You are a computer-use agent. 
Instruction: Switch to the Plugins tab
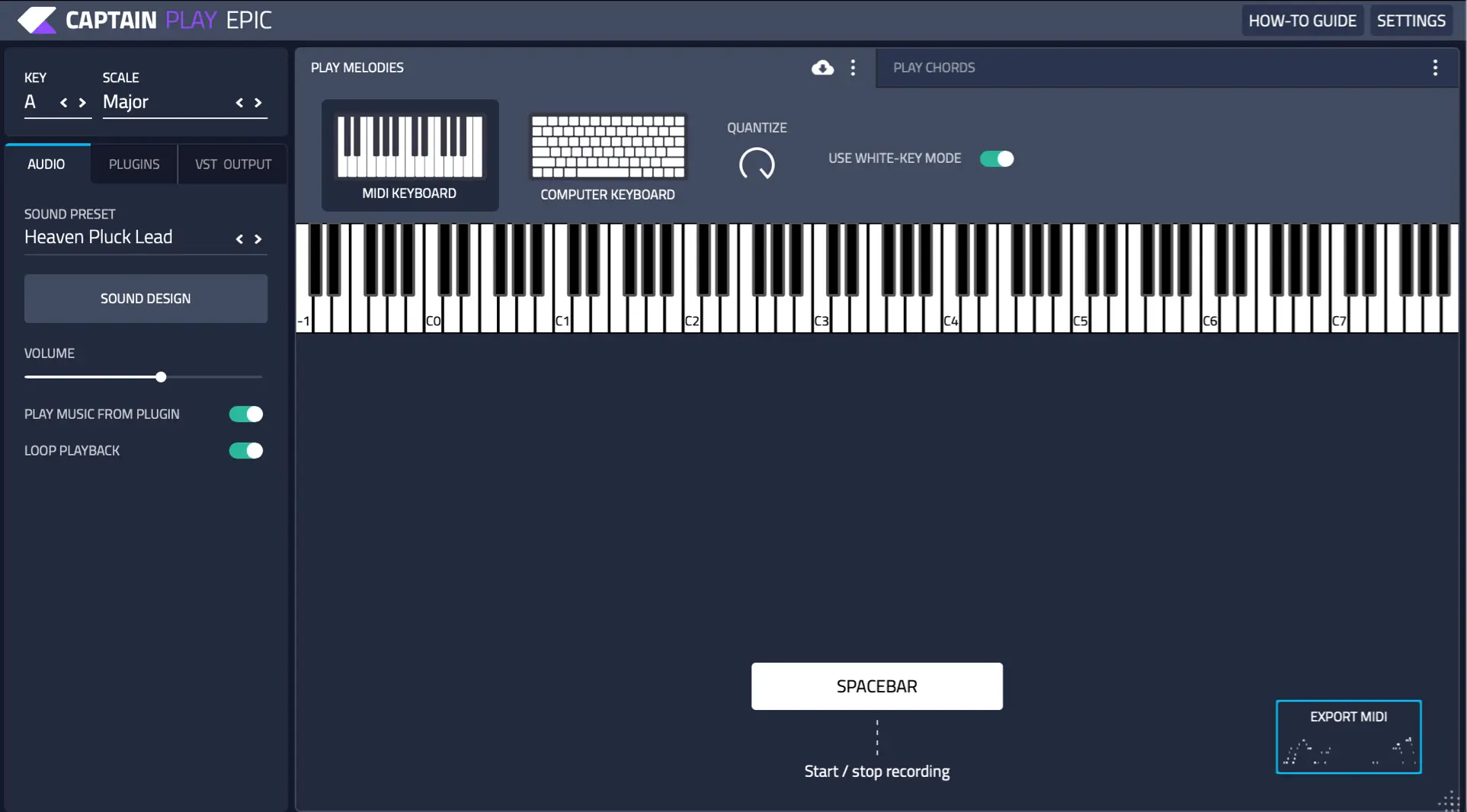[134, 165]
